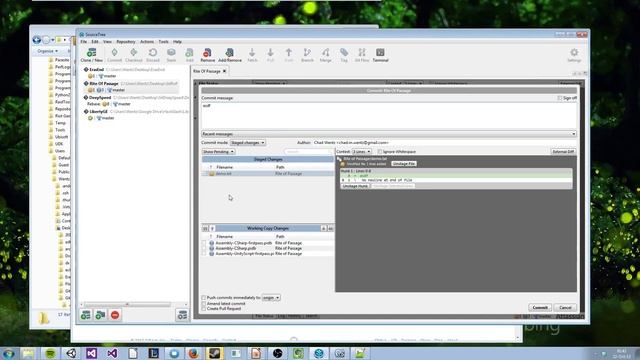The image size is (640, 360).
Task: Click the Tag toolbar icon
Action: tap(344, 54)
